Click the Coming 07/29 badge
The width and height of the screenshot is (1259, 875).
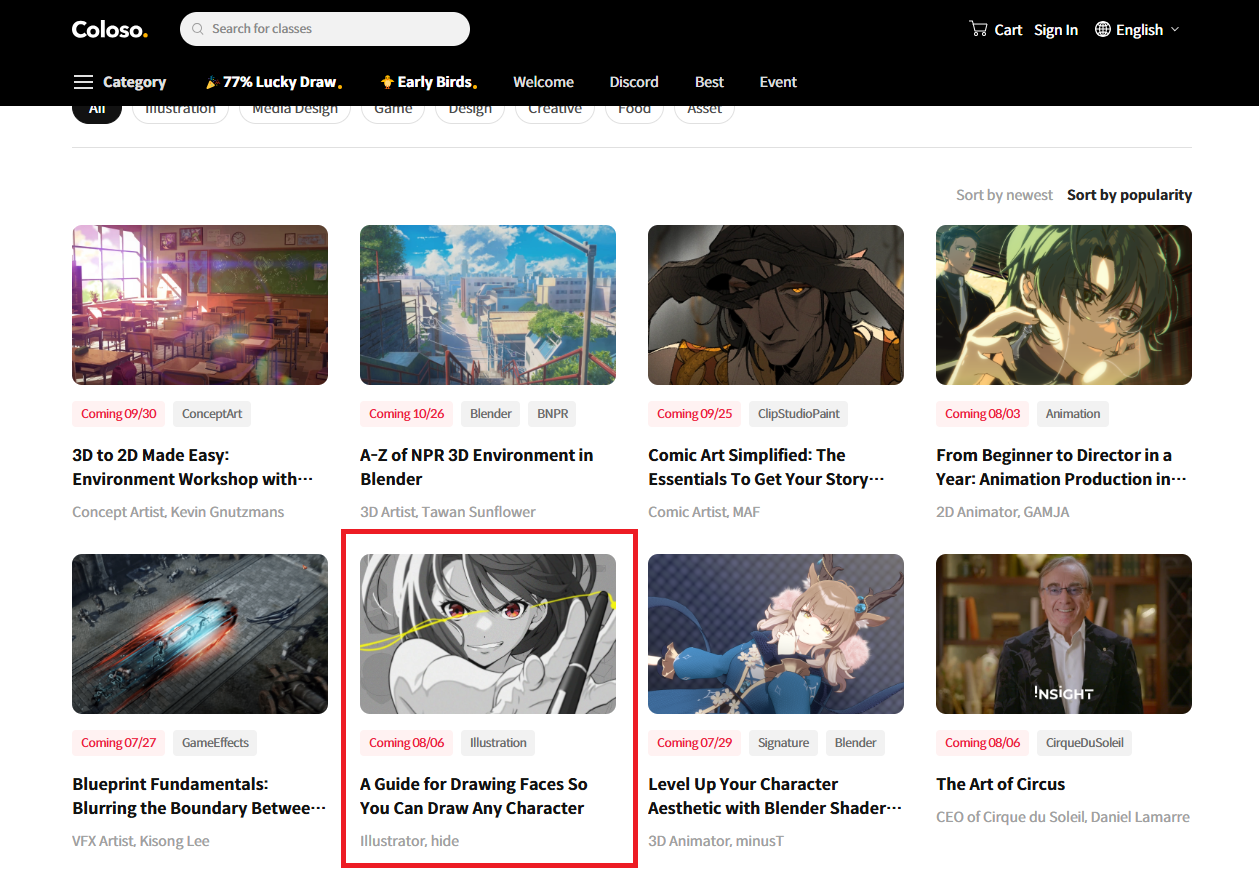[x=695, y=743]
